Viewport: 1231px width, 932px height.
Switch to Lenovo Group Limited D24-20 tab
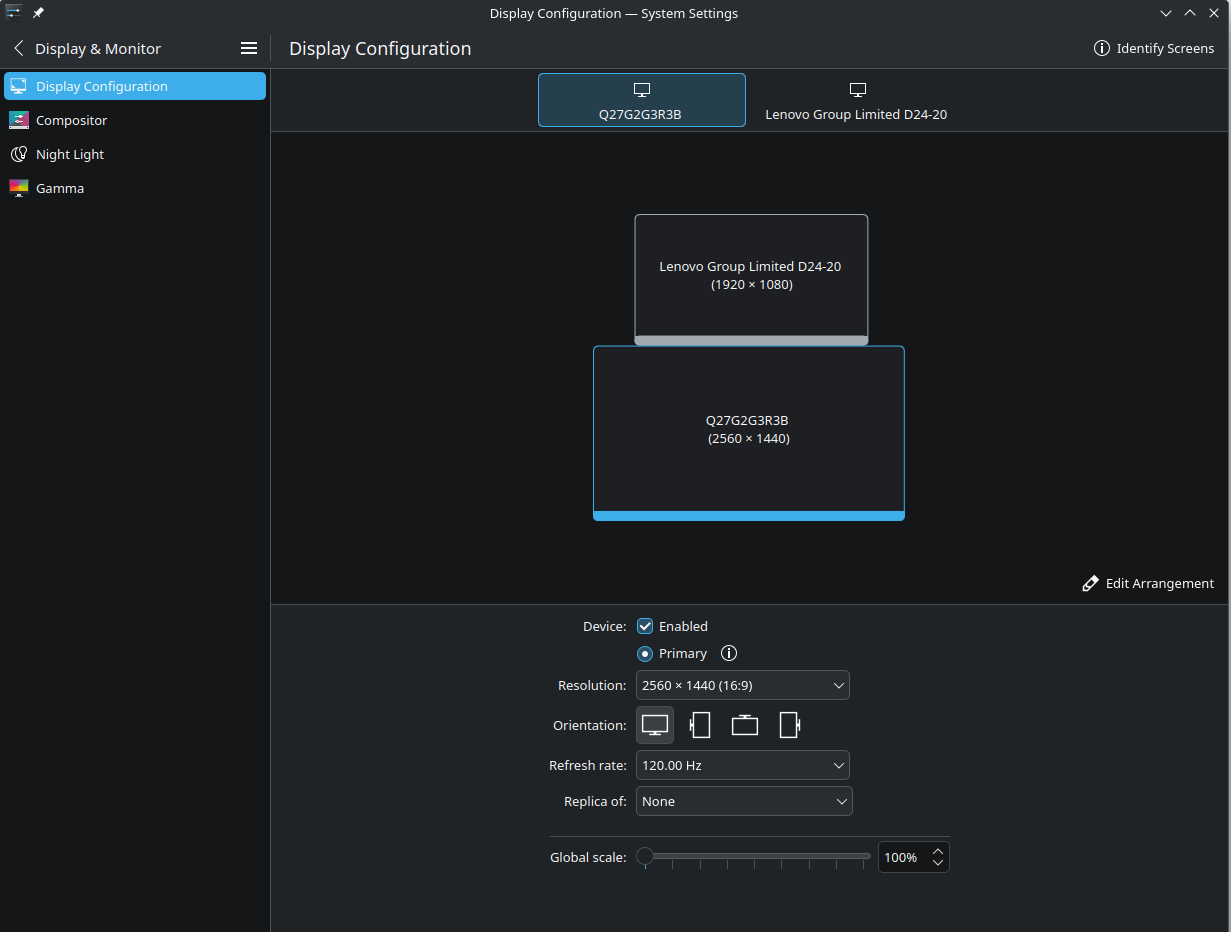pos(856,100)
